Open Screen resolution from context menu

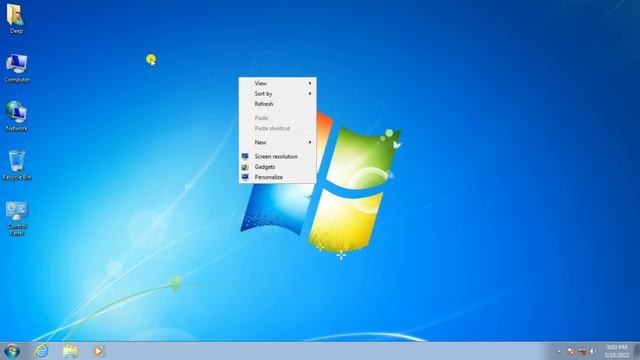(x=278, y=156)
